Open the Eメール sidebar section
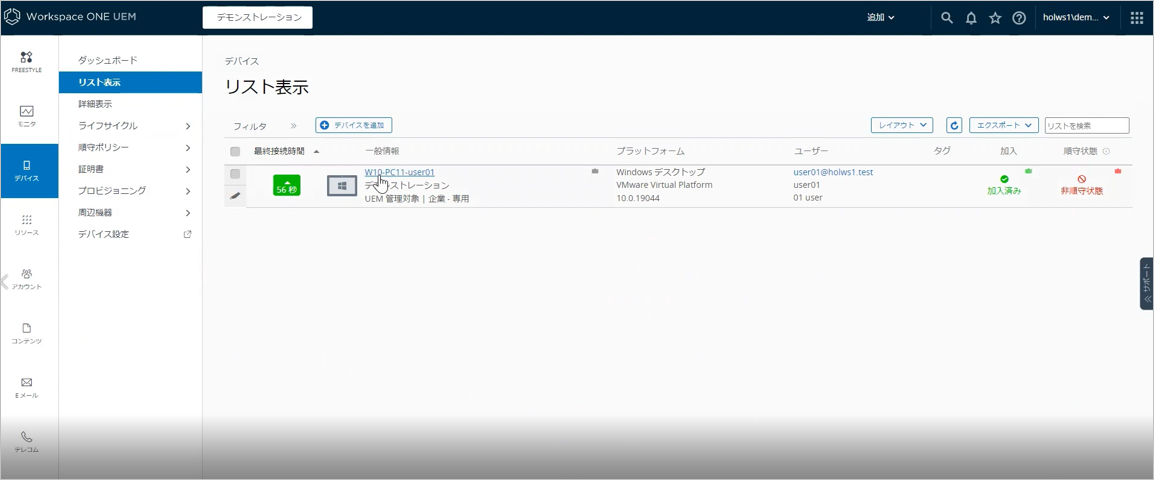Screen dimensions: 1154x480 click(26, 388)
